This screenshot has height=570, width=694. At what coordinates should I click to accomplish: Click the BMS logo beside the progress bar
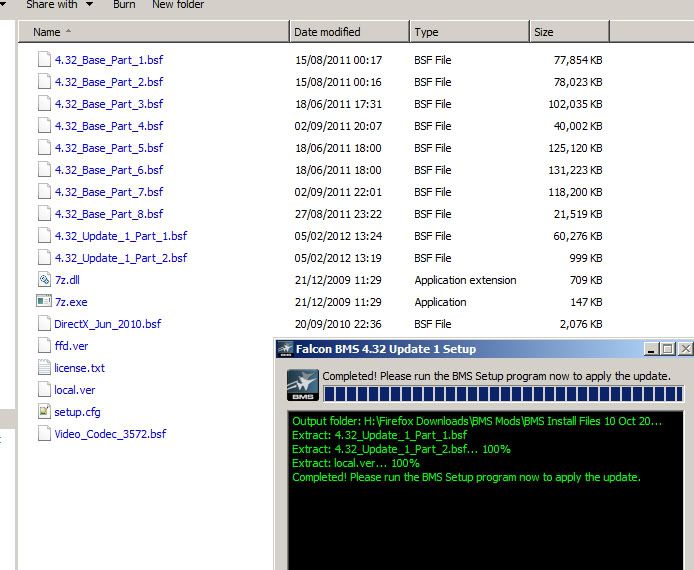[303, 385]
